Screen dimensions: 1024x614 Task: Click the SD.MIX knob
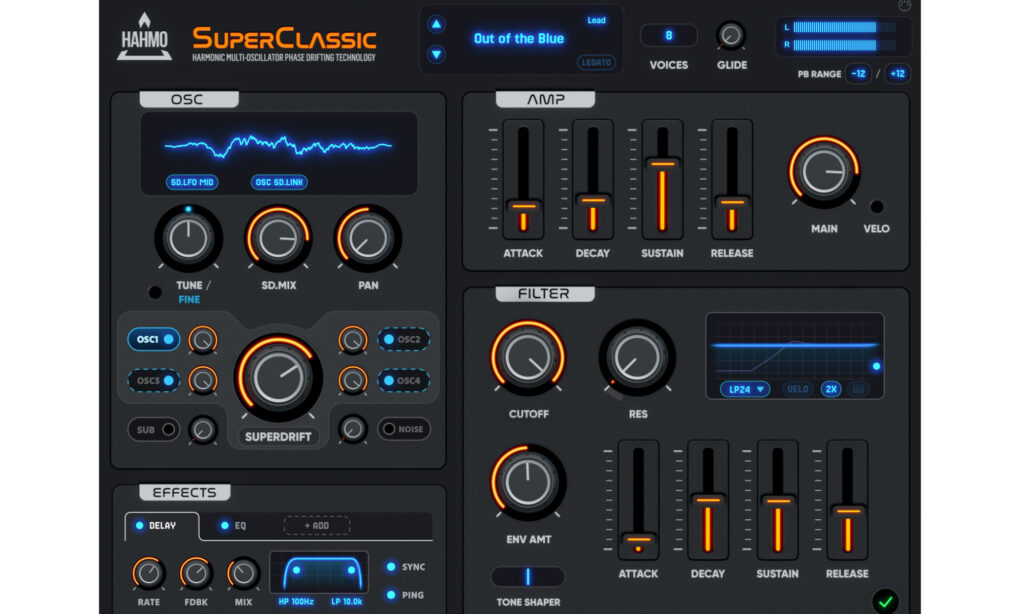[x=278, y=238]
